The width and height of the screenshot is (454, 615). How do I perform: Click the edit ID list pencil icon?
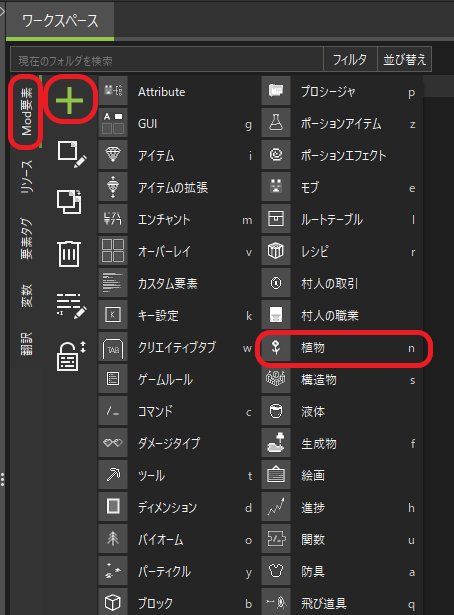[x=71, y=306]
